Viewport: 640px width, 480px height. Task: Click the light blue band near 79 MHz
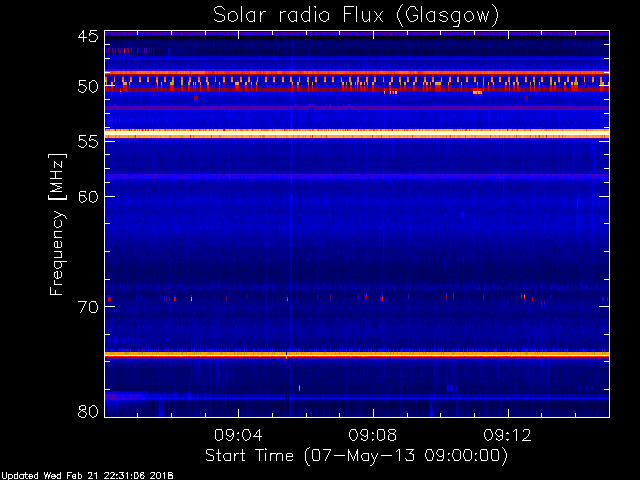point(356,397)
